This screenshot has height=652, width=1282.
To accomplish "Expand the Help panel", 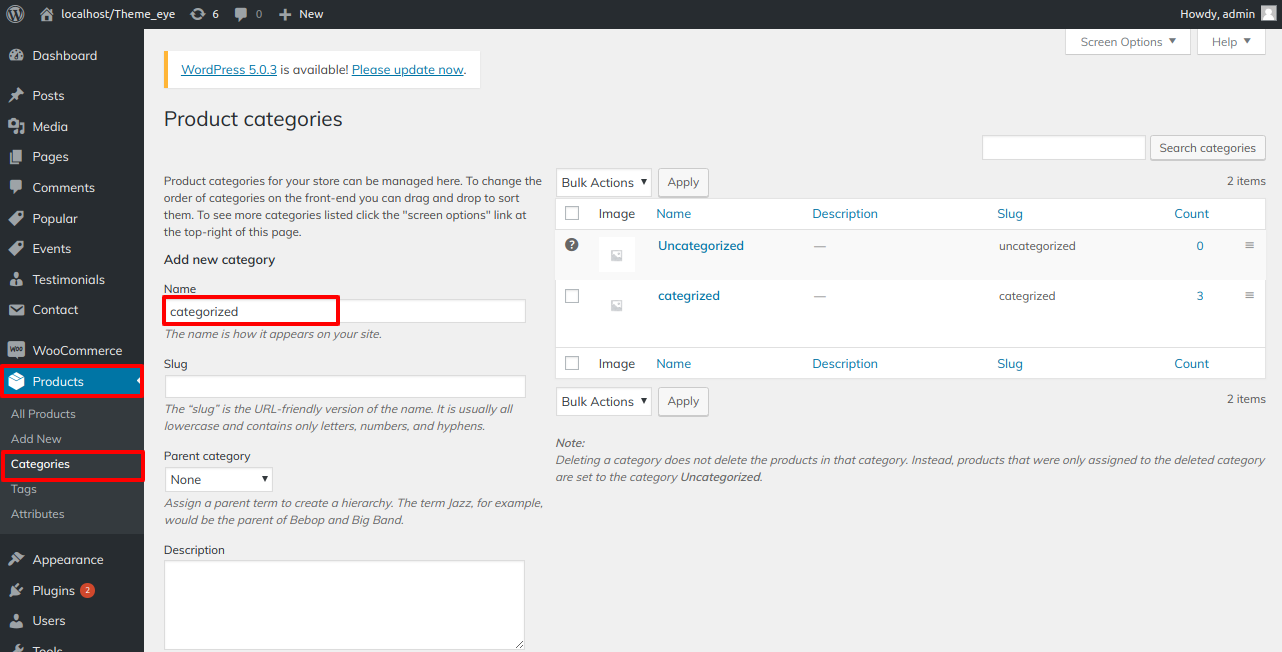I will coord(1231,42).
